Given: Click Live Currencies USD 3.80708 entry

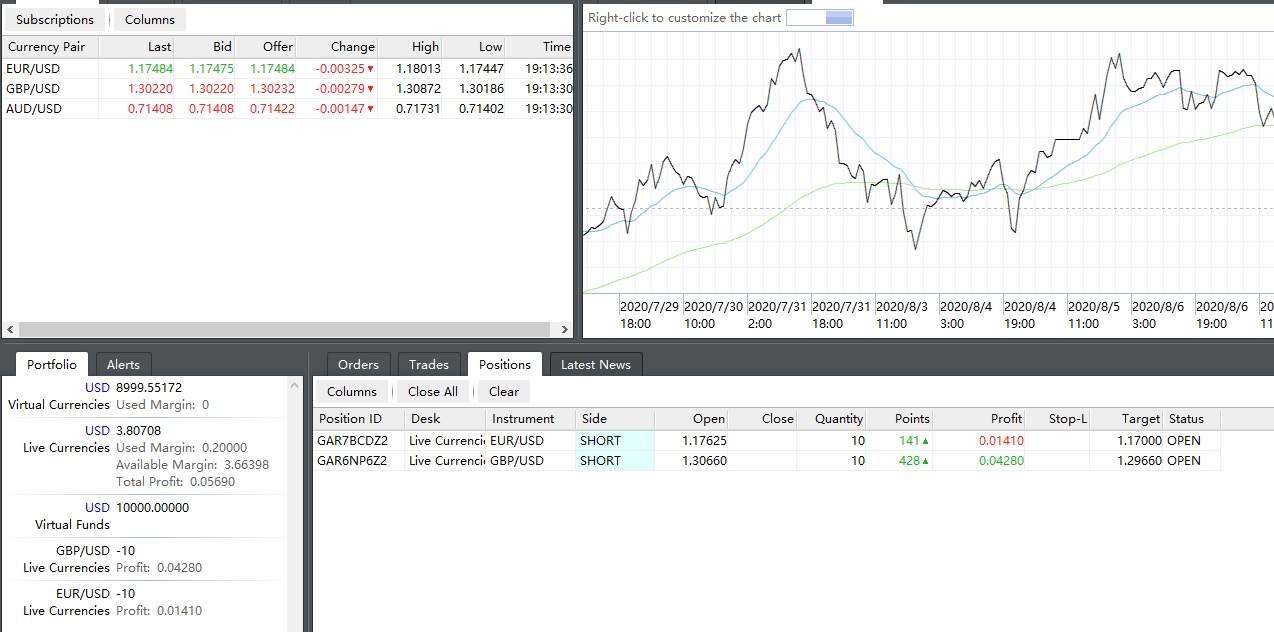Looking at the screenshot, I should tap(145, 457).
